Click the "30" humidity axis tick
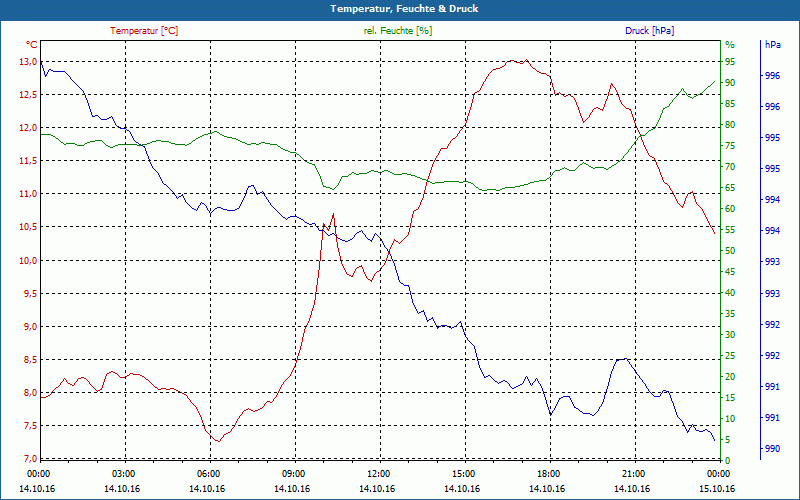Viewport: 800px width, 500px height. (730, 335)
